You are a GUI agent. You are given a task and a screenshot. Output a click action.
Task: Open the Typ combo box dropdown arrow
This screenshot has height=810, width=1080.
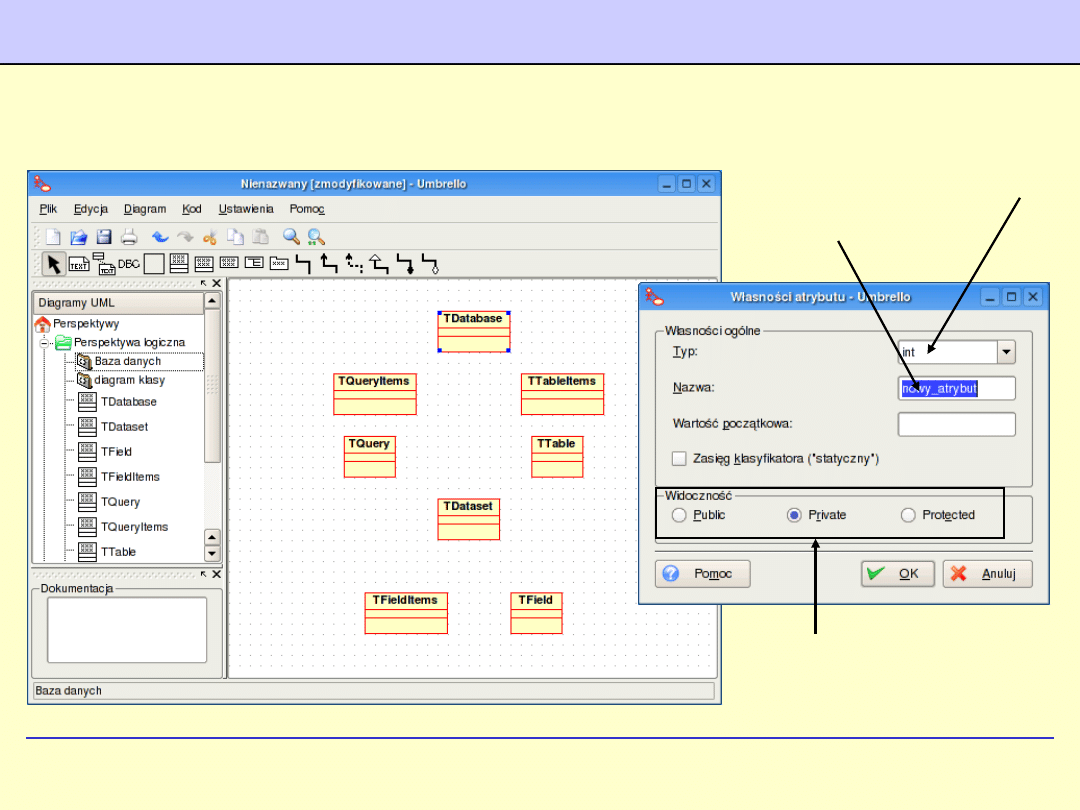pos(1006,352)
